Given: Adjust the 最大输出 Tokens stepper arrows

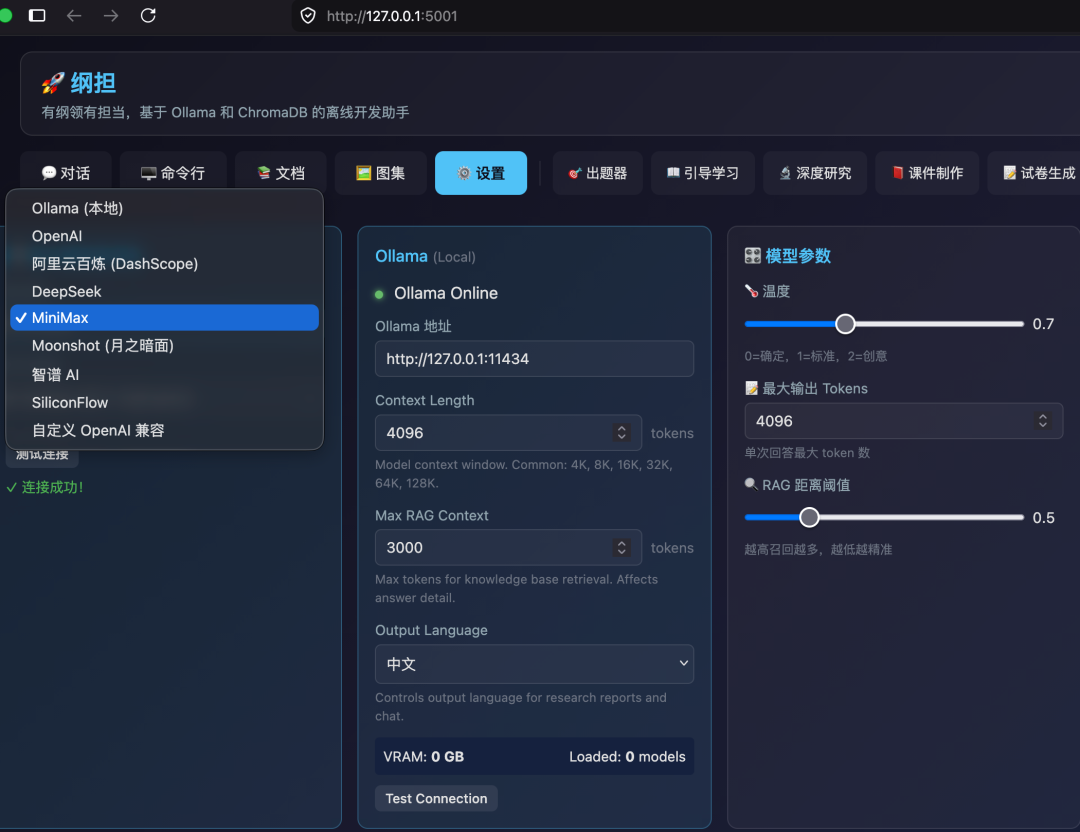Looking at the screenshot, I should (1043, 421).
